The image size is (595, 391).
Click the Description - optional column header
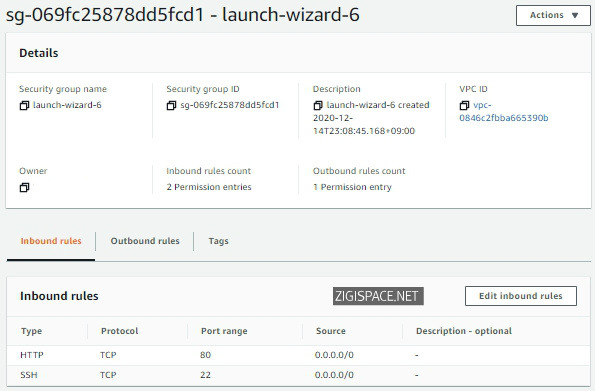pyautogui.click(x=464, y=331)
